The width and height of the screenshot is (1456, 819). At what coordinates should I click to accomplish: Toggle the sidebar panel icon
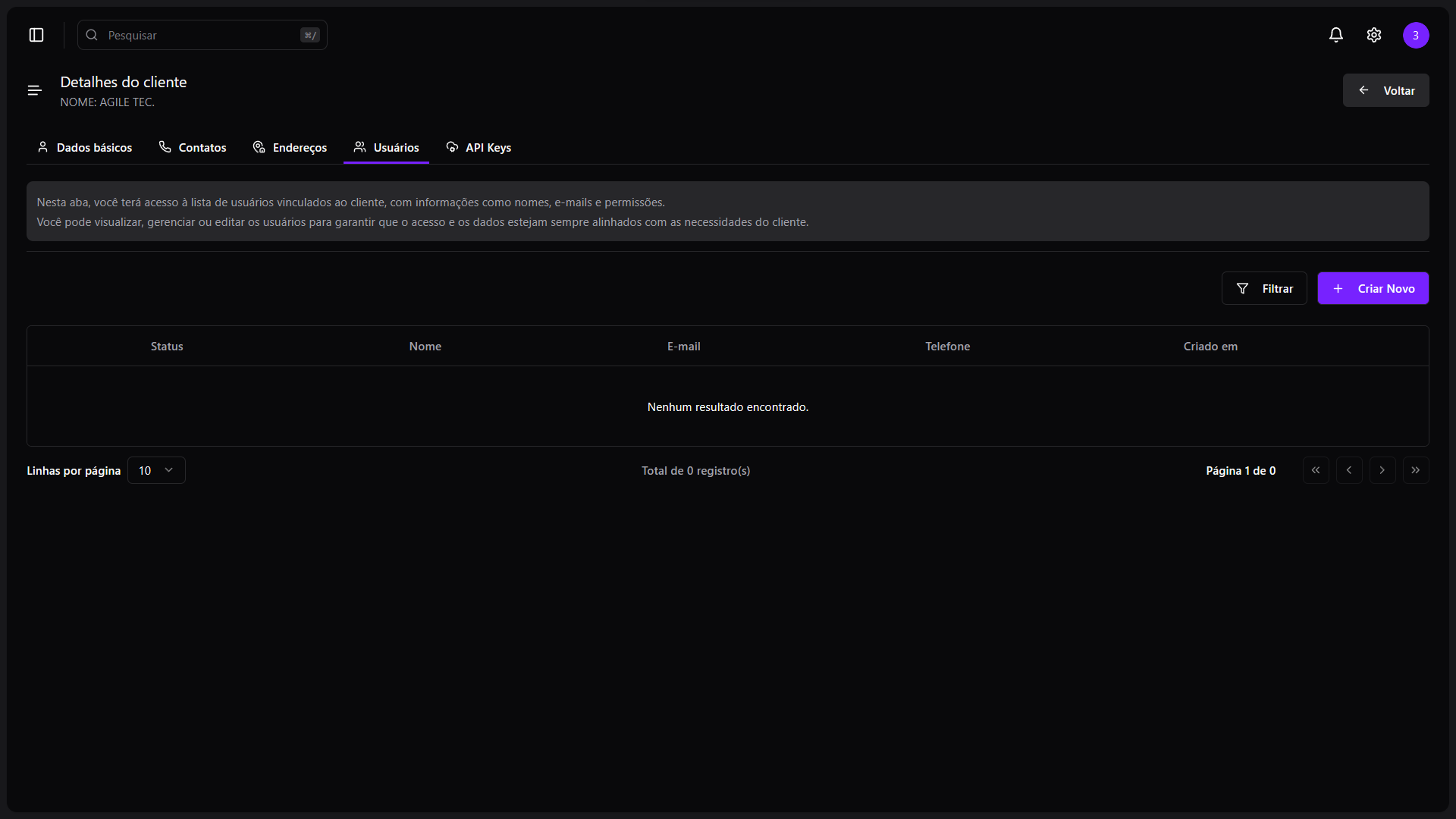point(36,35)
